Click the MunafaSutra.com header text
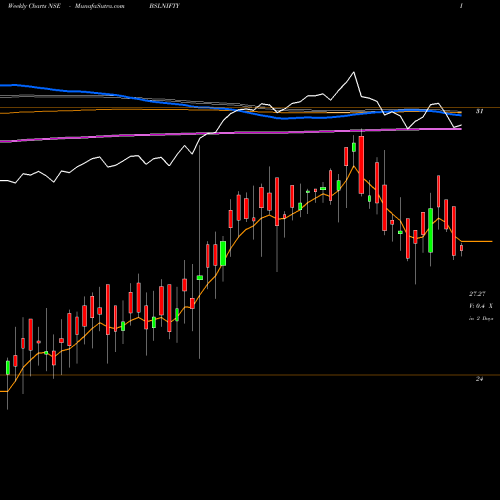 (100, 6)
